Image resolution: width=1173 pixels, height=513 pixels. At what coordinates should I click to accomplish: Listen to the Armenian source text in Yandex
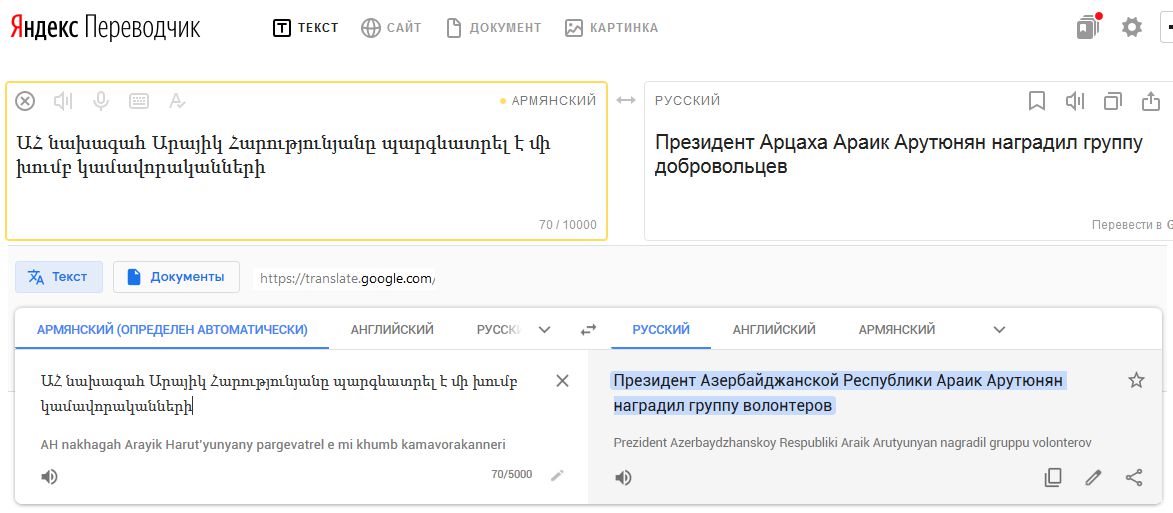[x=64, y=100]
